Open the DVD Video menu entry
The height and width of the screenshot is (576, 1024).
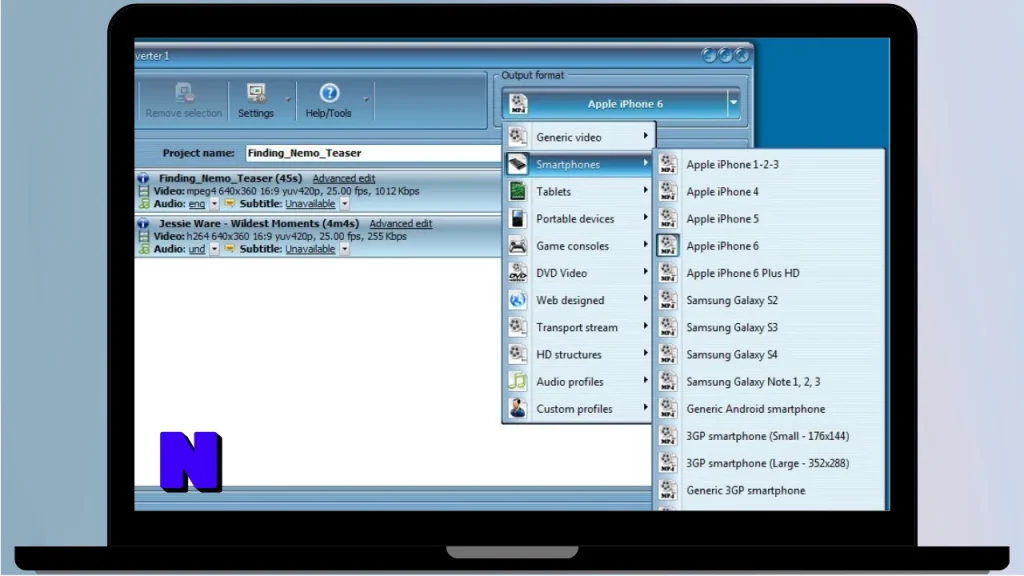point(578,273)
